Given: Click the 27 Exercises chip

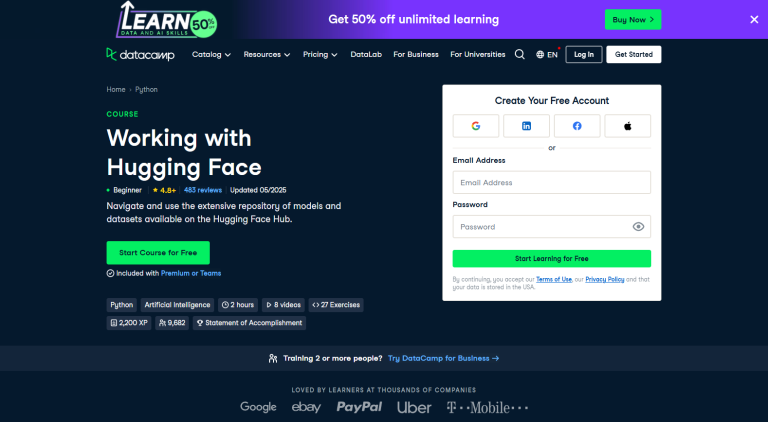Looking at the screenshot, I should [336, 305].
